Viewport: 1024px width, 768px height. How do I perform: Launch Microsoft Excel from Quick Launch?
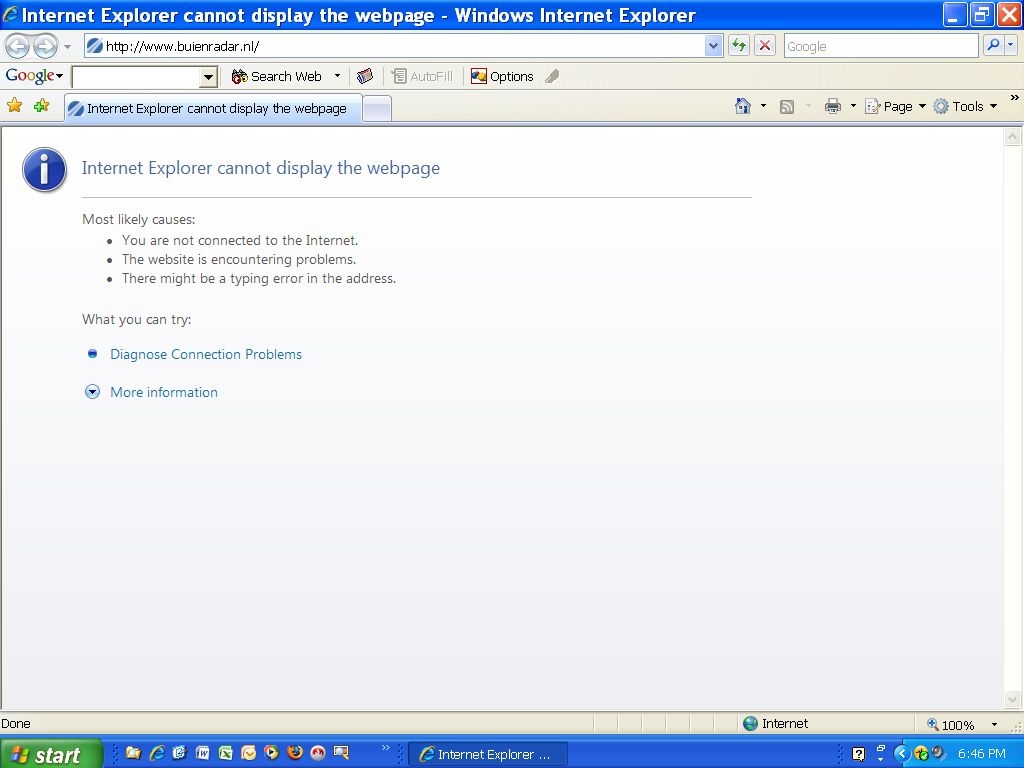(x=225, y=753)
